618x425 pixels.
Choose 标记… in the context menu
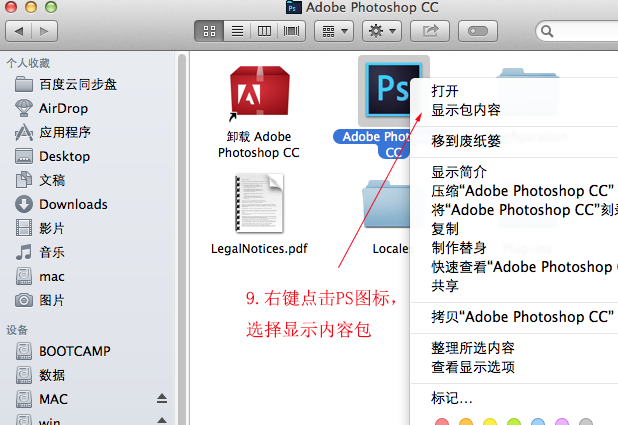tap(452, 398)
